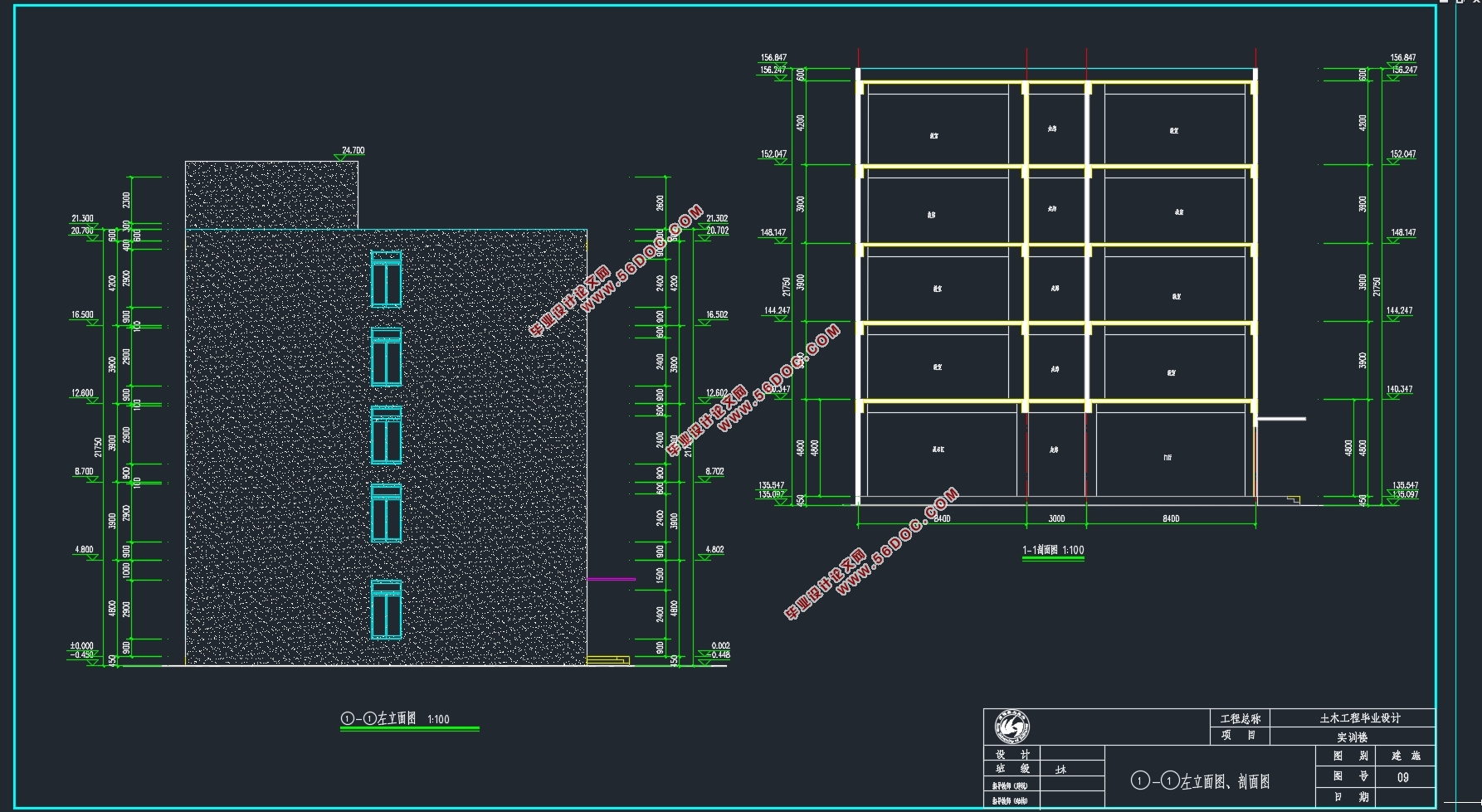Screen dimensions: 1482x812
Task: Click the rooftop stair tower hatch block
Action: [272, 195]
